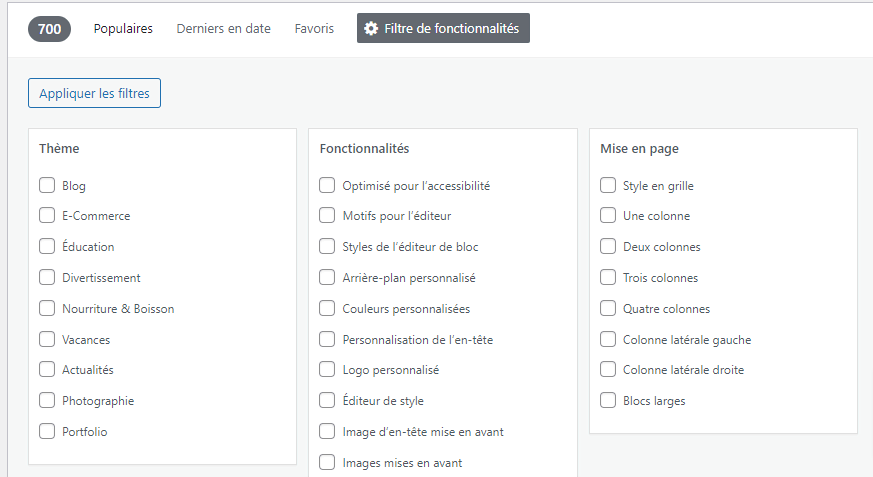Enable the E-Commerce checkbox
Image resolution: width=873 pixels, height=477 pixels.
[47, 215]
